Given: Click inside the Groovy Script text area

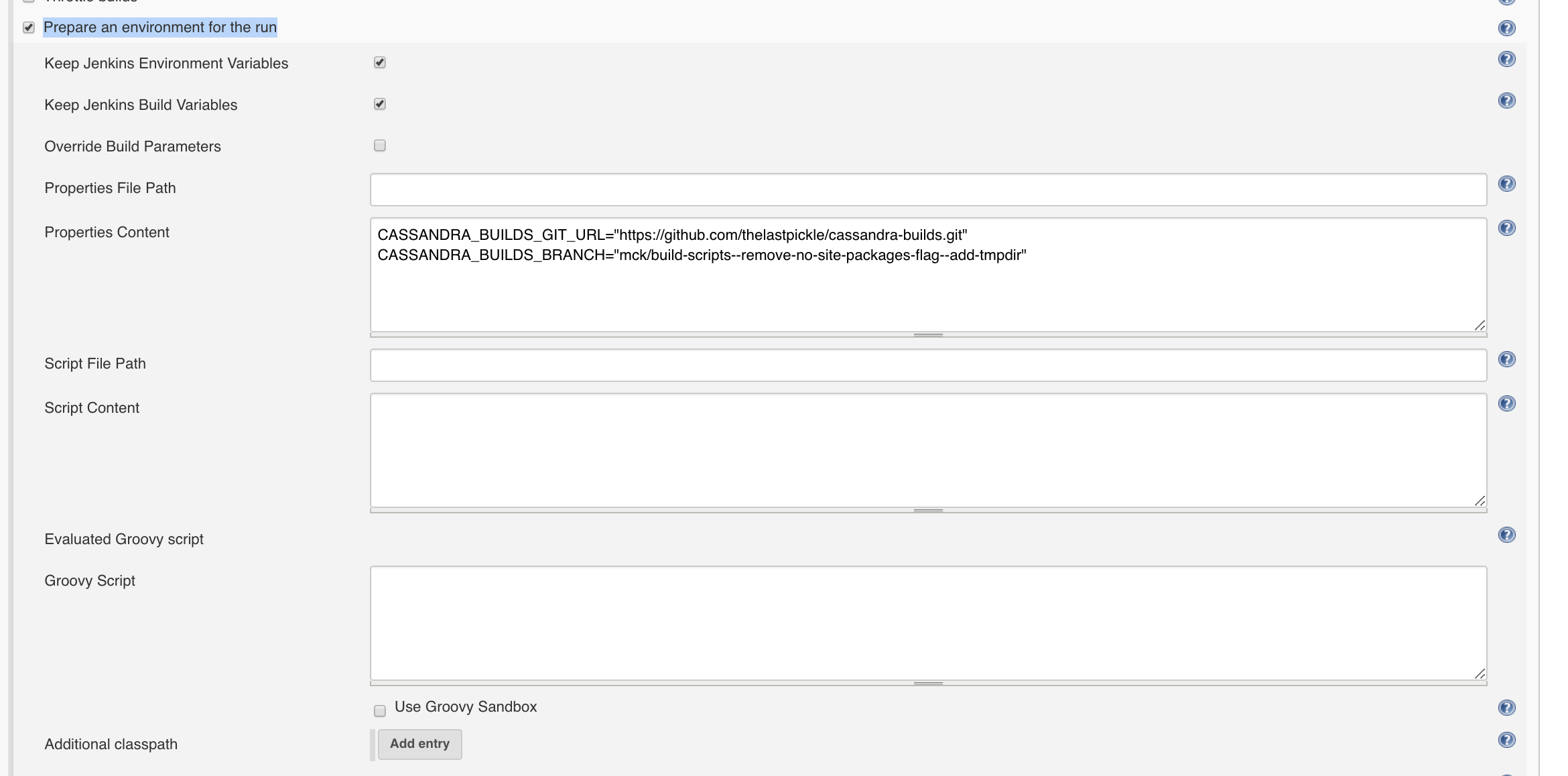Looking at the screenshot, I should coord(928,623).
